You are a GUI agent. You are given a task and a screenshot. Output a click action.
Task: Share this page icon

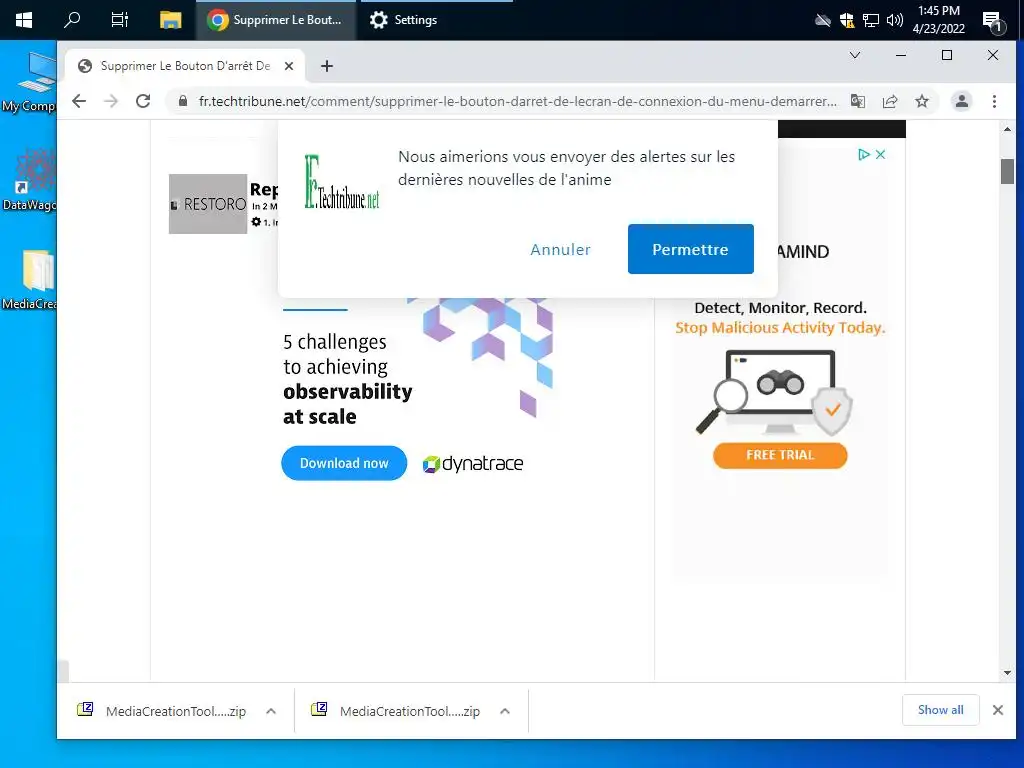point(889,101)
